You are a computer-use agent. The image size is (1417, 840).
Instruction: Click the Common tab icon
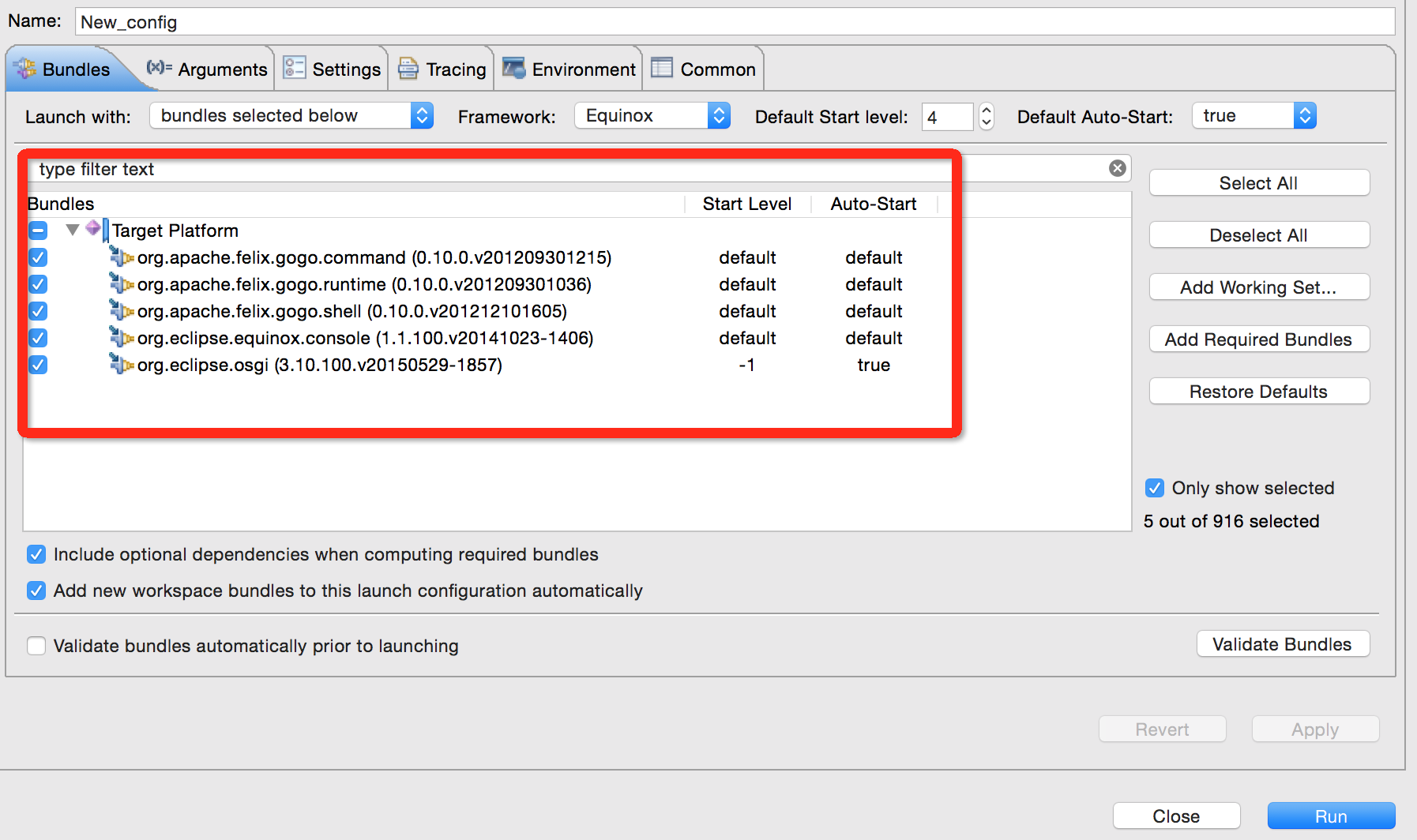(662, 68)
